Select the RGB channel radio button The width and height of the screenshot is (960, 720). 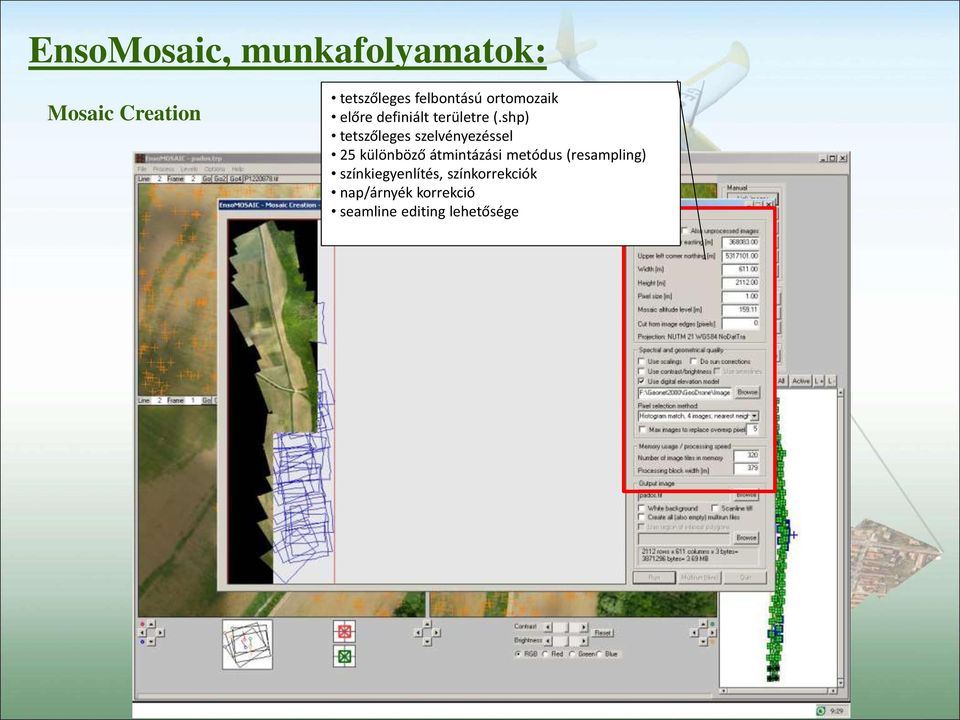pyautogui.click(x=518, y=654)
